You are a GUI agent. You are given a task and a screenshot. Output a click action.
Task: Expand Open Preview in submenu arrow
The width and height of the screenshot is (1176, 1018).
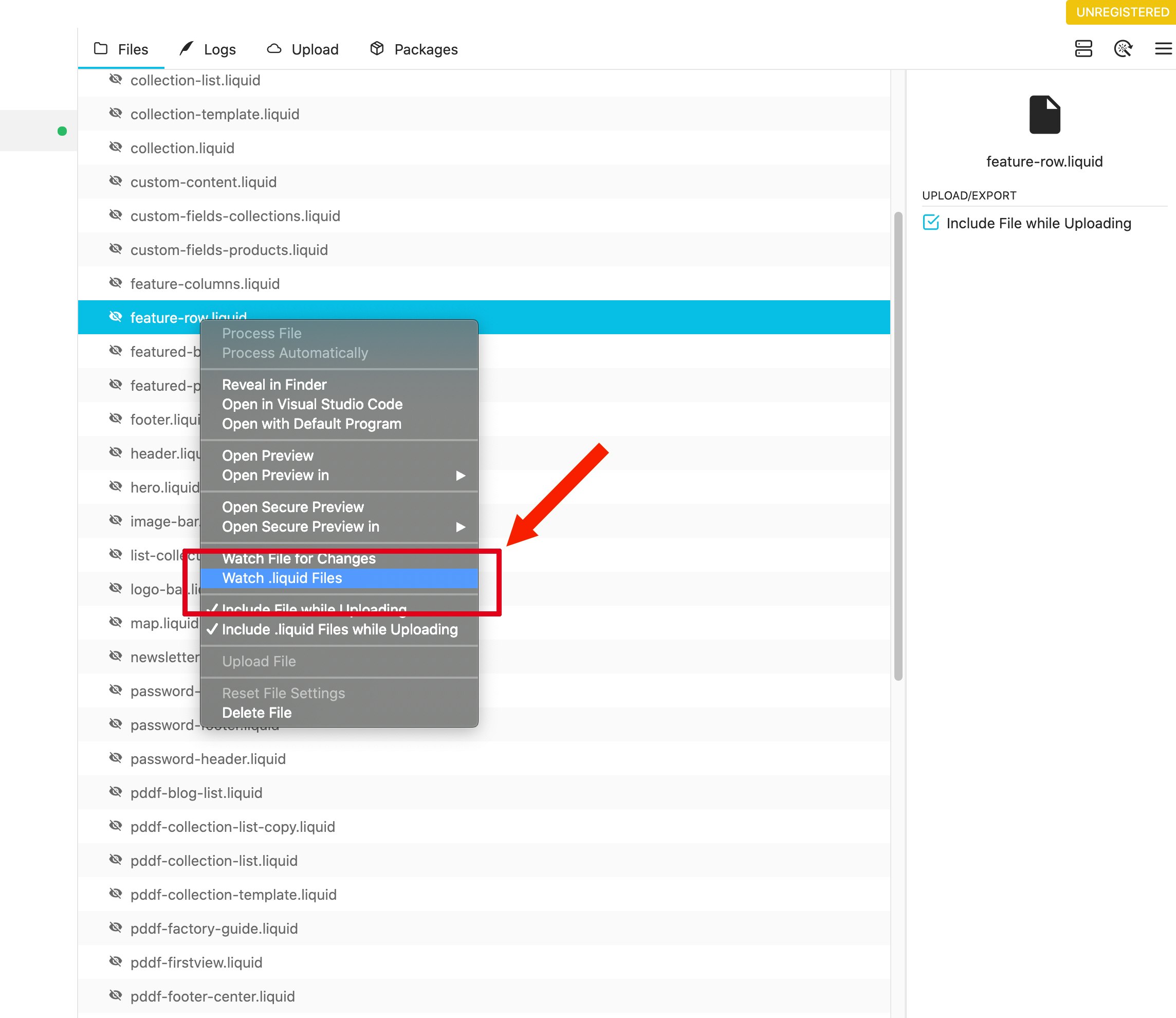(460, 476)
